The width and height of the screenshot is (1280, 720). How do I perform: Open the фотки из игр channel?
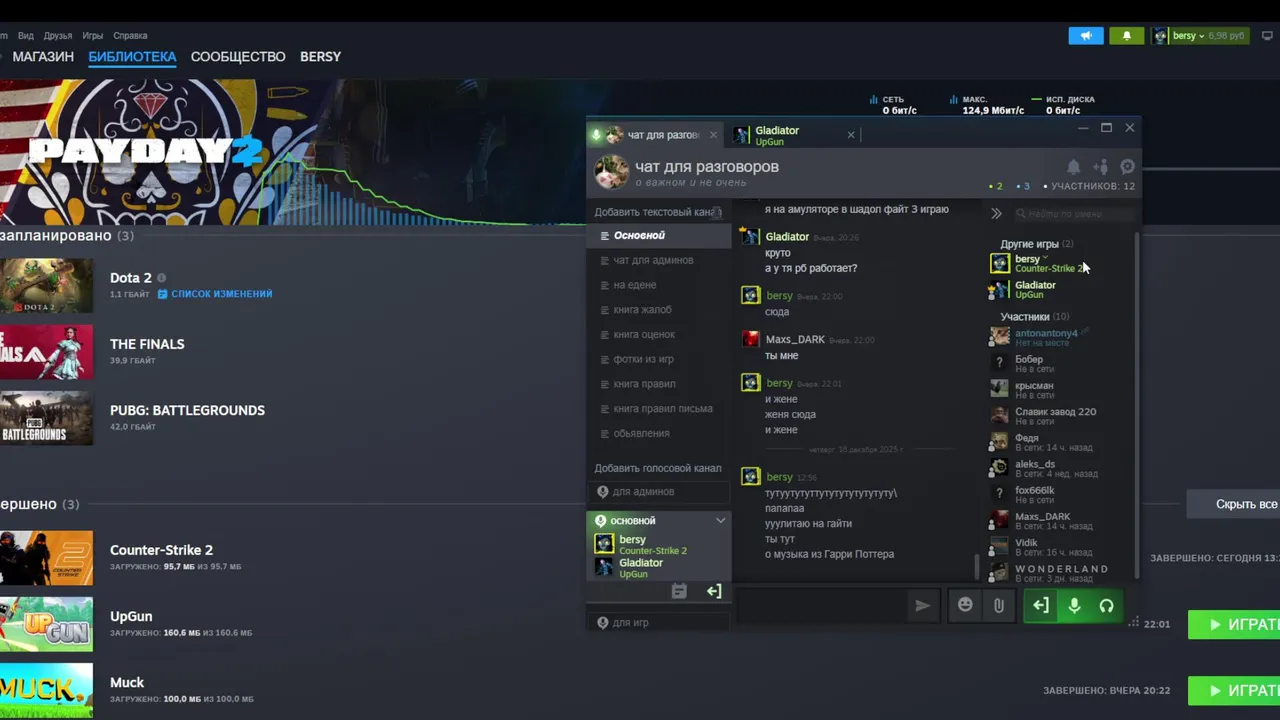coord(659,359)
